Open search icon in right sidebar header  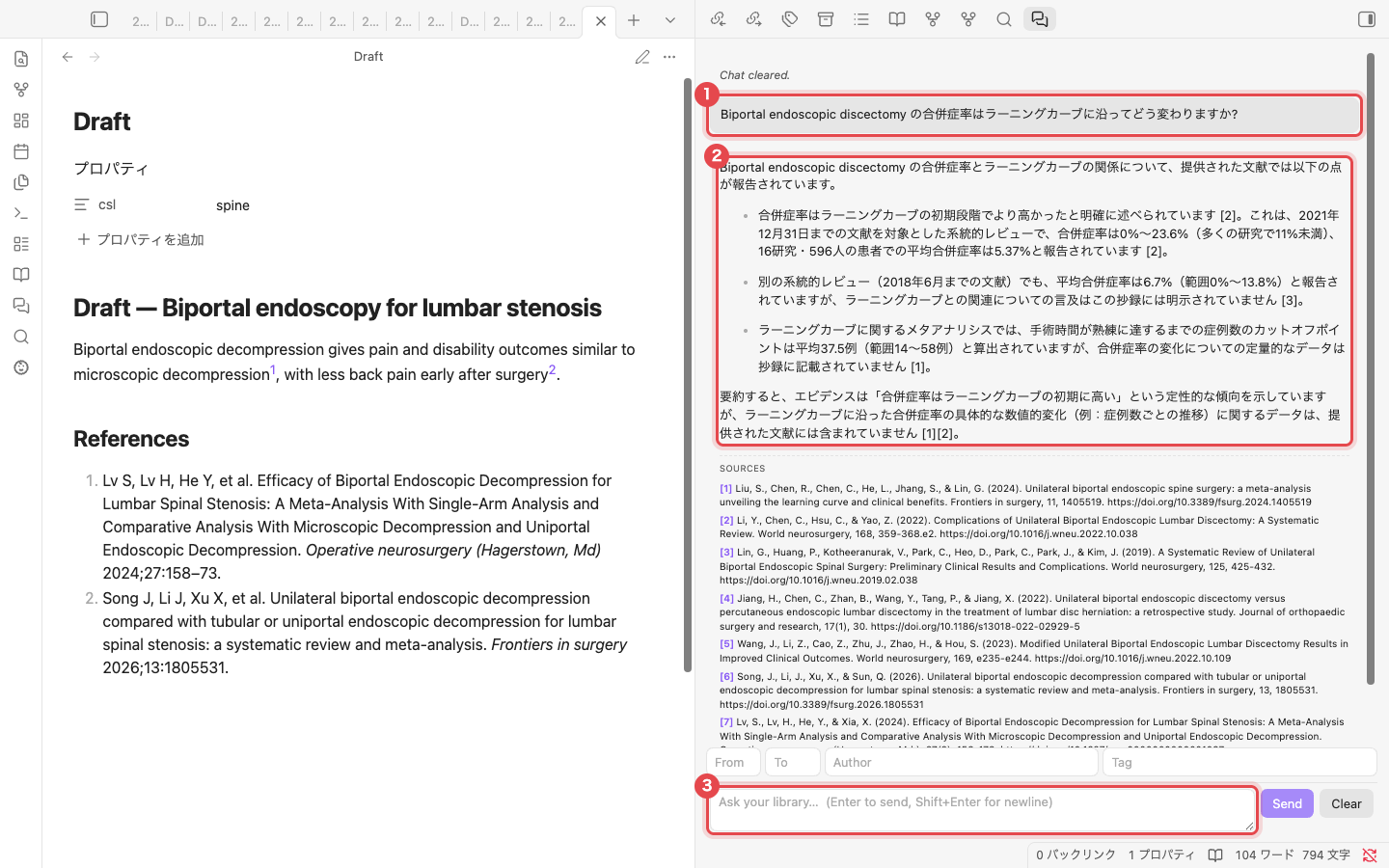click(1004, 19)
